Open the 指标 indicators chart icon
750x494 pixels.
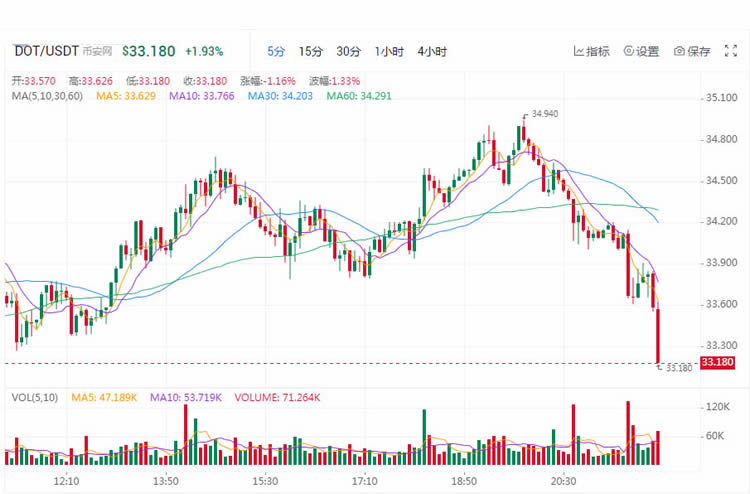point(578,51)
